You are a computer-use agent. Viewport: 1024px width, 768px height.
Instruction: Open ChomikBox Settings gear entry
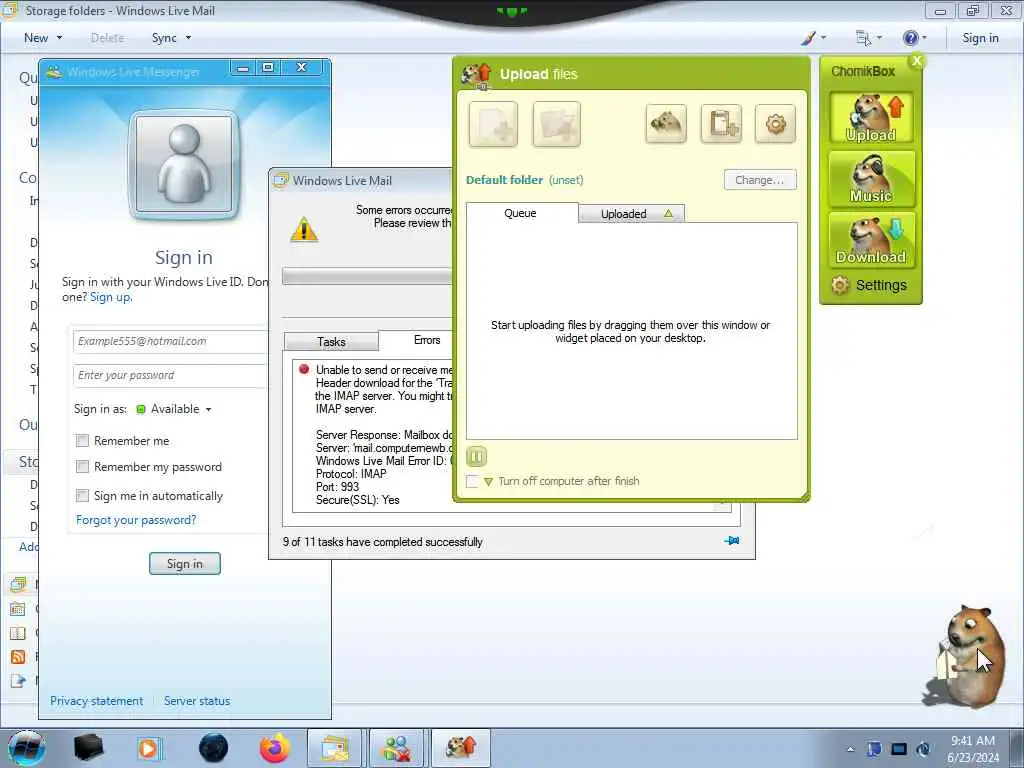click(x=869, y=285)
